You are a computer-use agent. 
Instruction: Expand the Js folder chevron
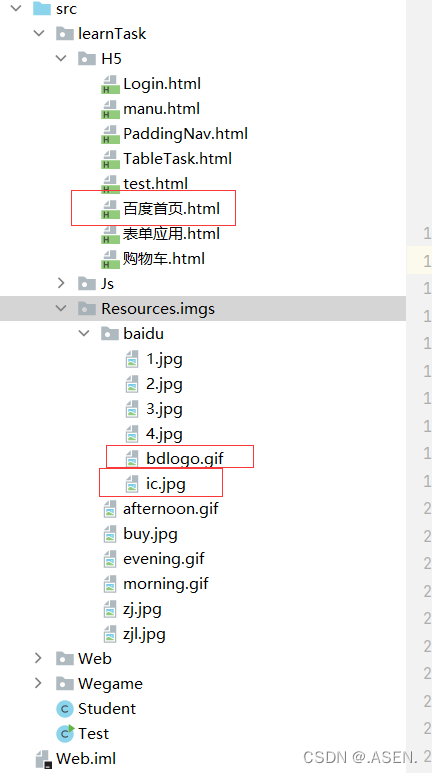61,283
